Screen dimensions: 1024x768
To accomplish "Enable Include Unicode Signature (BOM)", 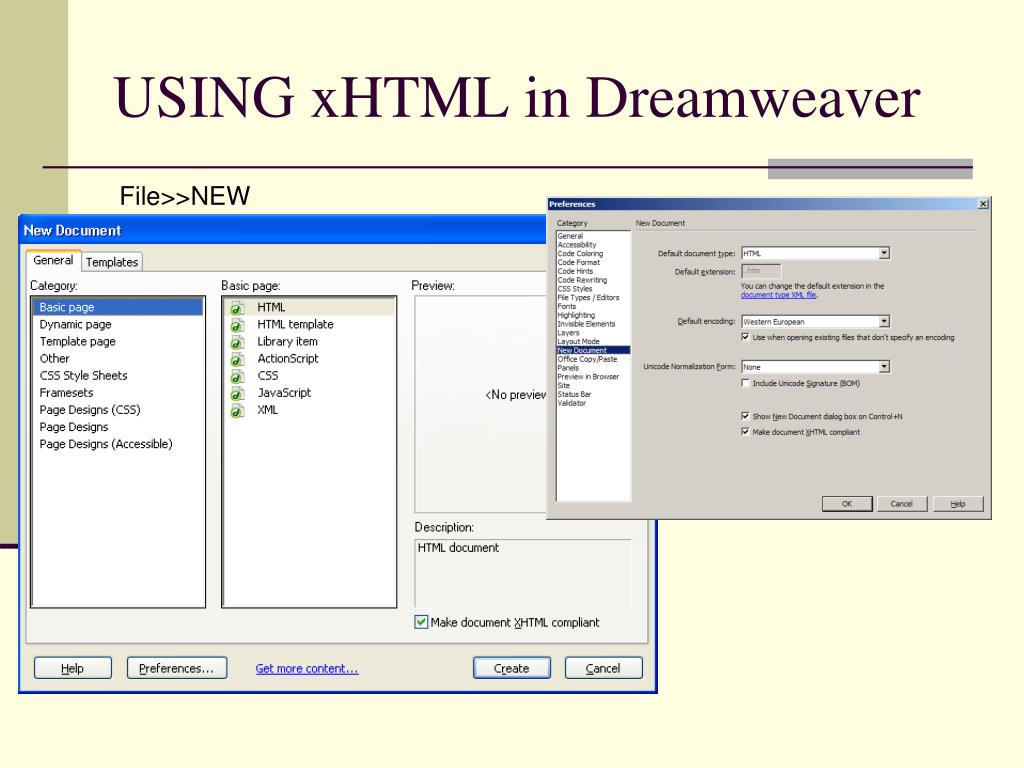I will coord(745,383).
